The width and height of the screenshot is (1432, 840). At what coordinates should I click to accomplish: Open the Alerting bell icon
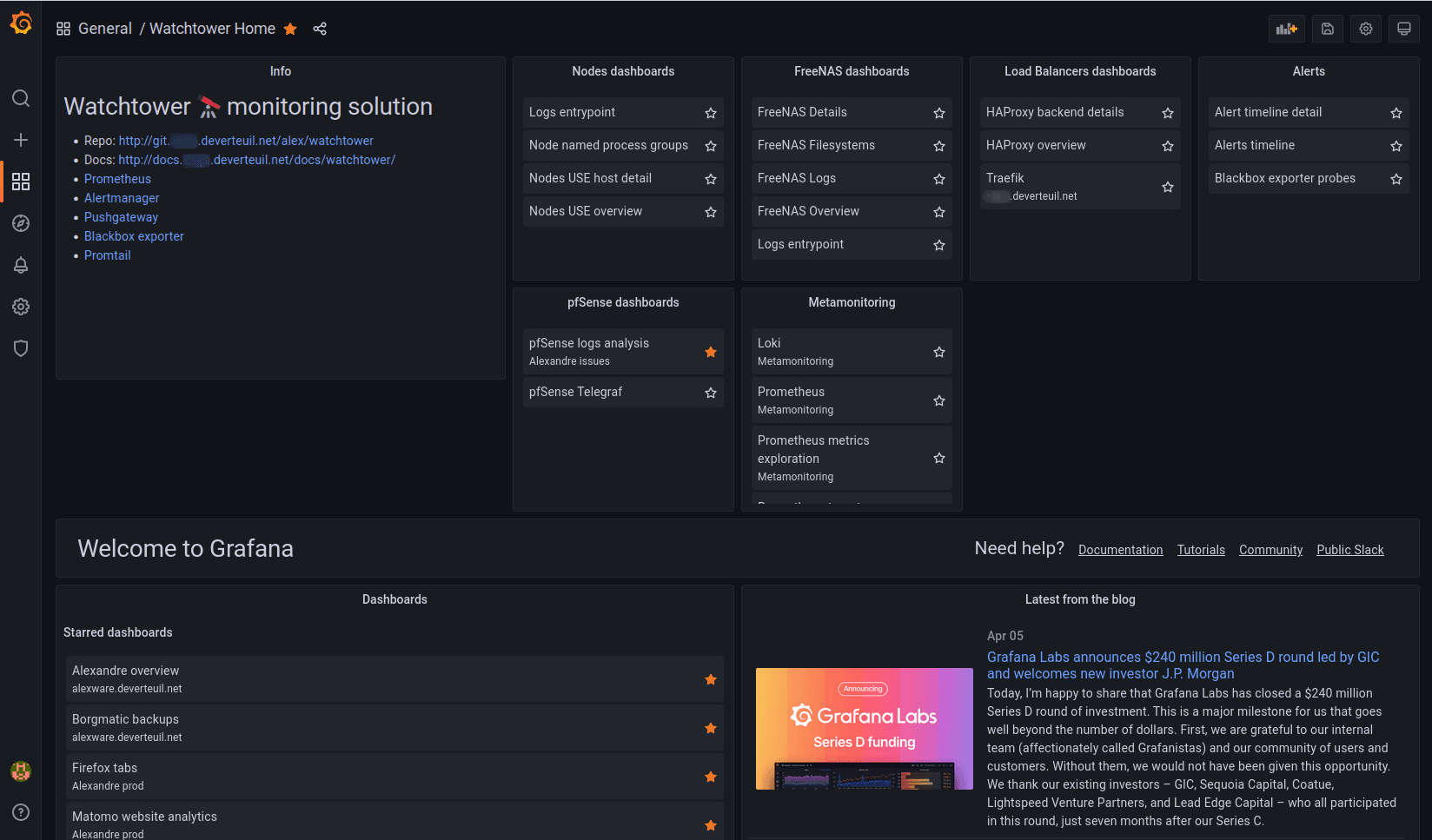21,265
